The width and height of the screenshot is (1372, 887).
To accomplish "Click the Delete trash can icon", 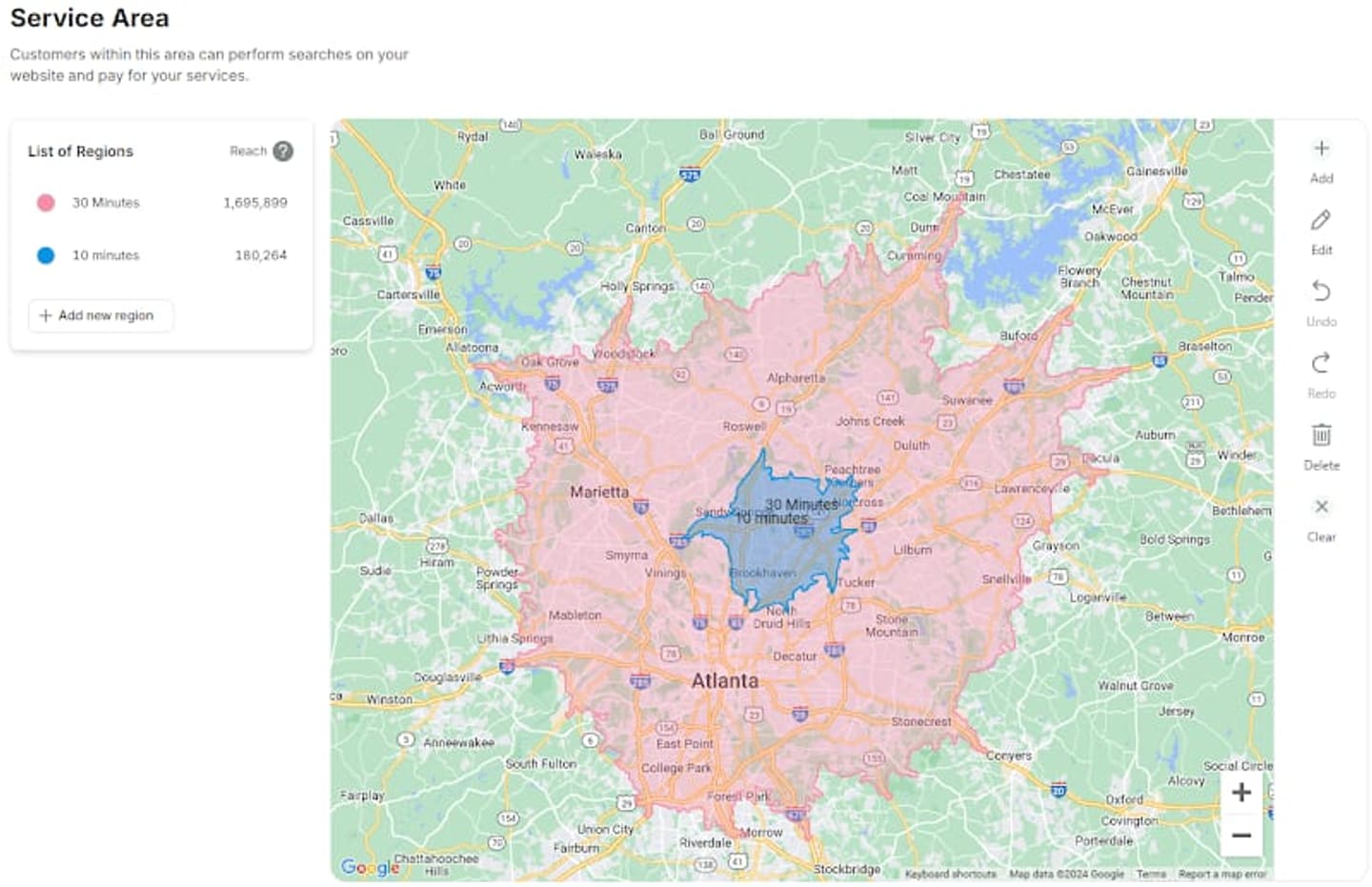I will 1321,435.
